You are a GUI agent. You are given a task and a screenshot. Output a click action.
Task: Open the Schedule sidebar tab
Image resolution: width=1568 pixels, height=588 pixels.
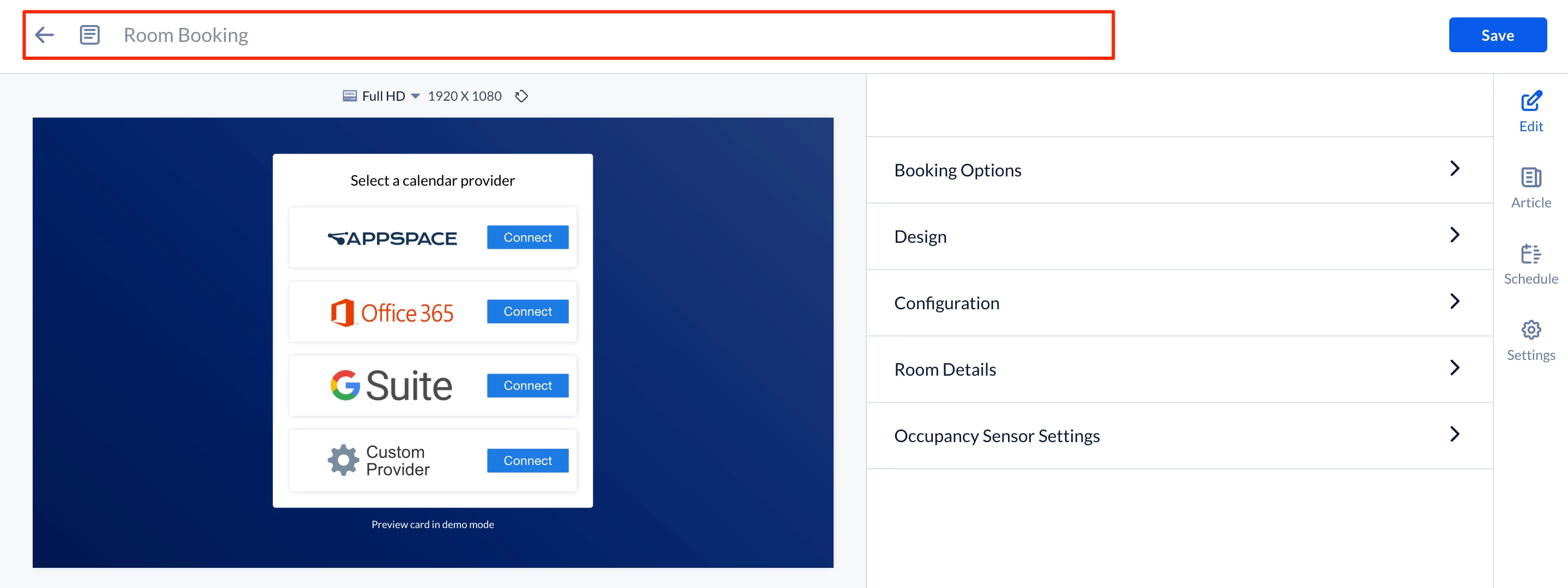tap(1530, 264)
